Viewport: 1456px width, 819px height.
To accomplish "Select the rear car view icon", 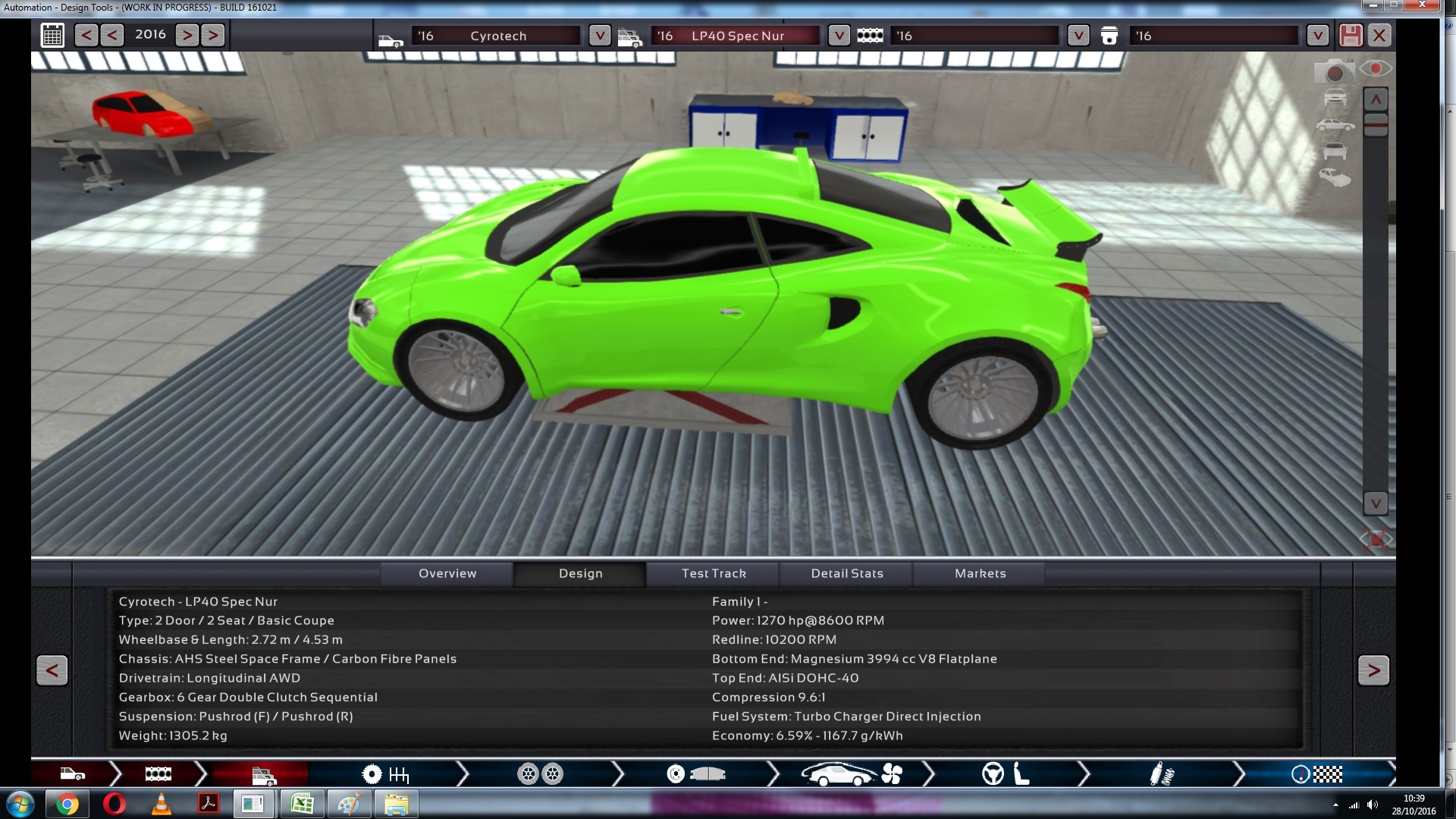I will (x=1335, y=152).
